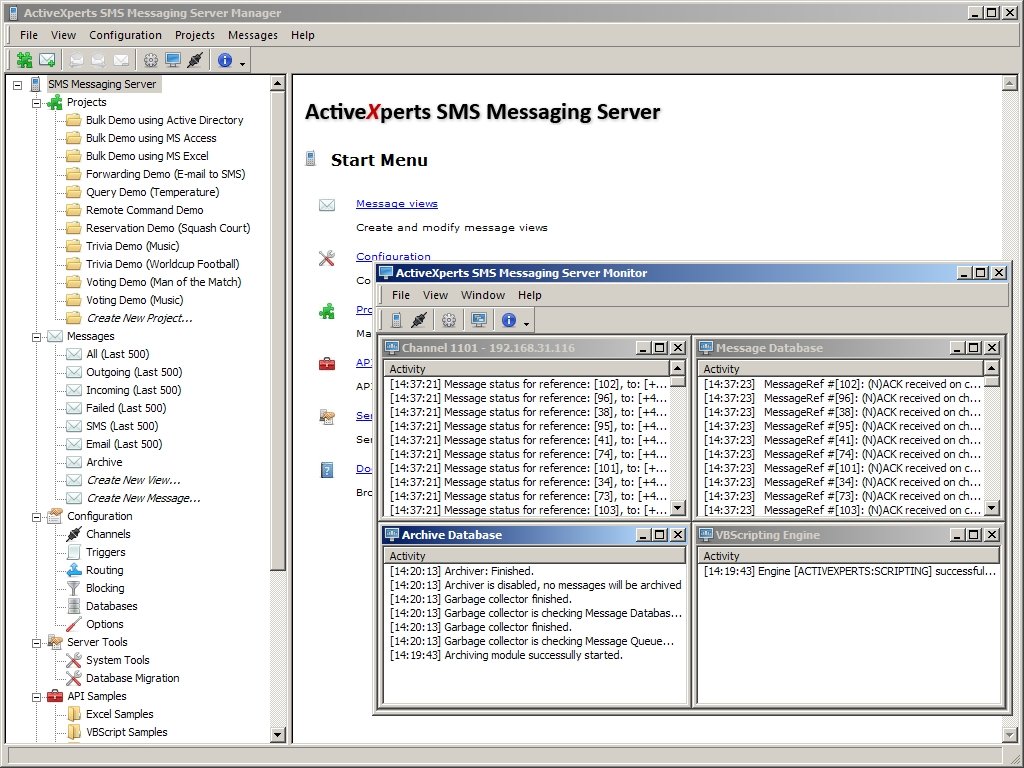
Task: Open the Monitor via the screen toolbar icon
Action: tap(173, 60)
